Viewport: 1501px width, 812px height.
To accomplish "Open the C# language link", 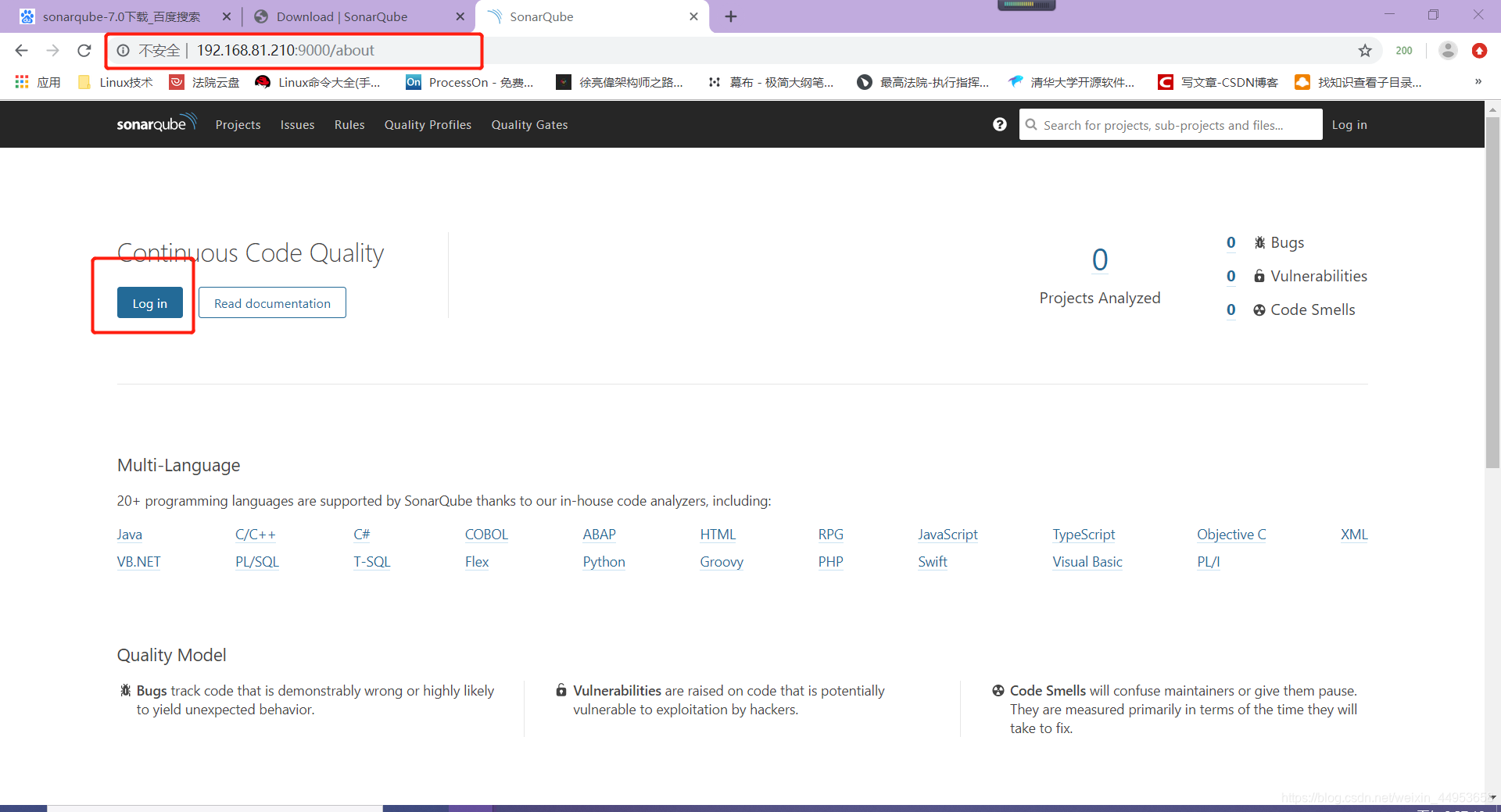I will click(x=362, y=535).
